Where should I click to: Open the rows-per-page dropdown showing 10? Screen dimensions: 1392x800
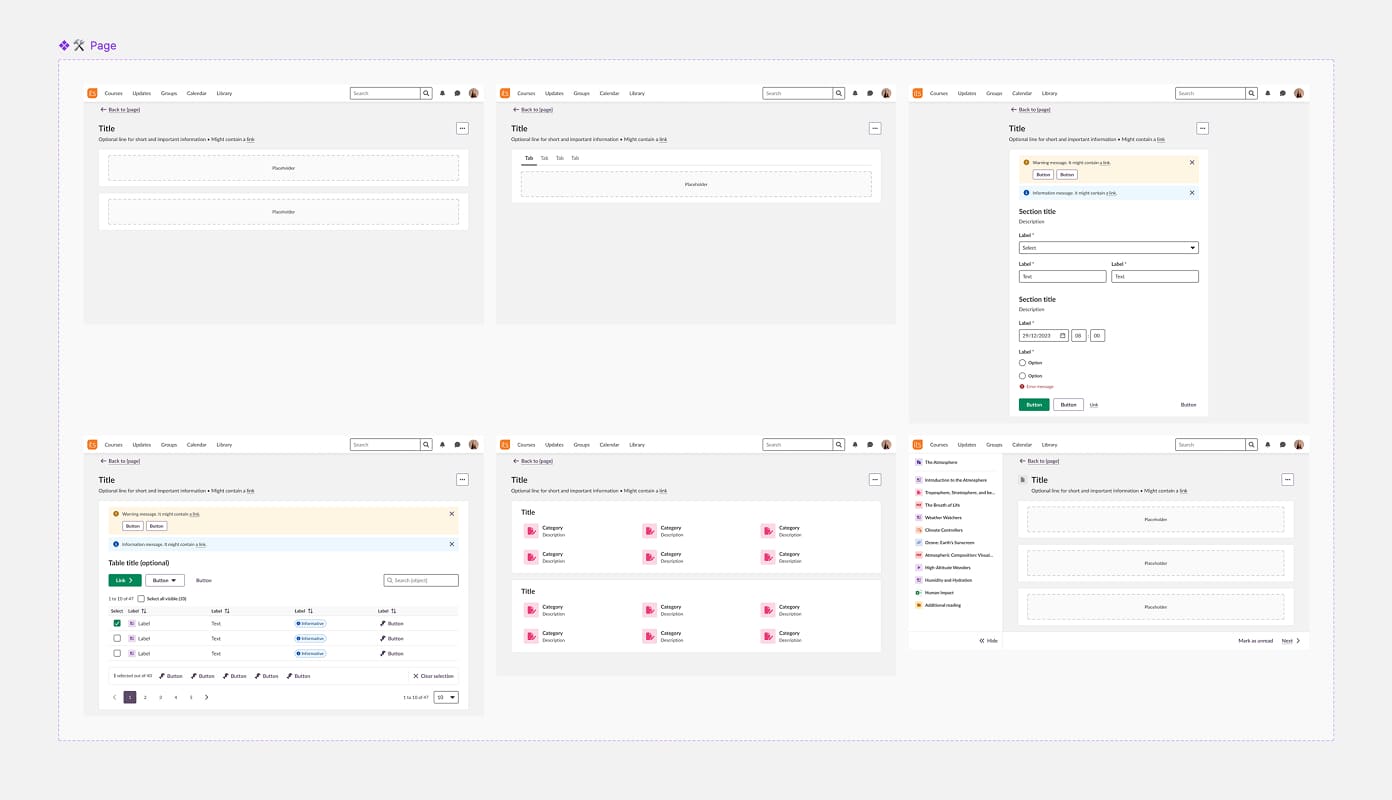(x=446, y=697)
